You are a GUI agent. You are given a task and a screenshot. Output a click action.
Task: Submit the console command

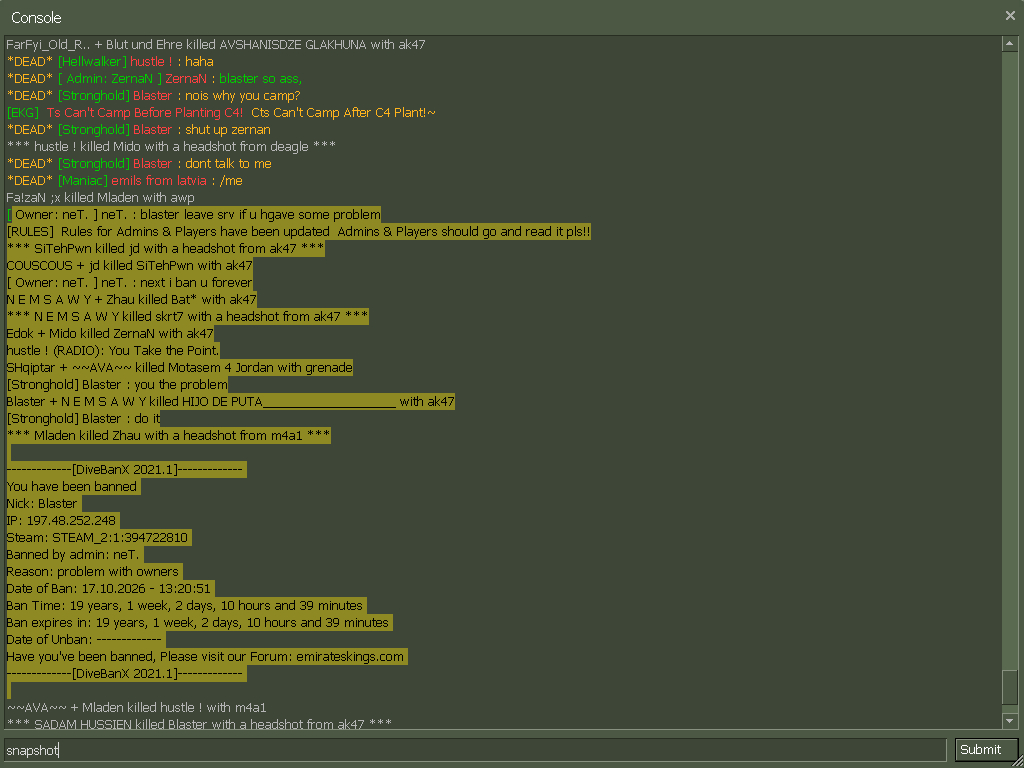click(x=987, y=750)
